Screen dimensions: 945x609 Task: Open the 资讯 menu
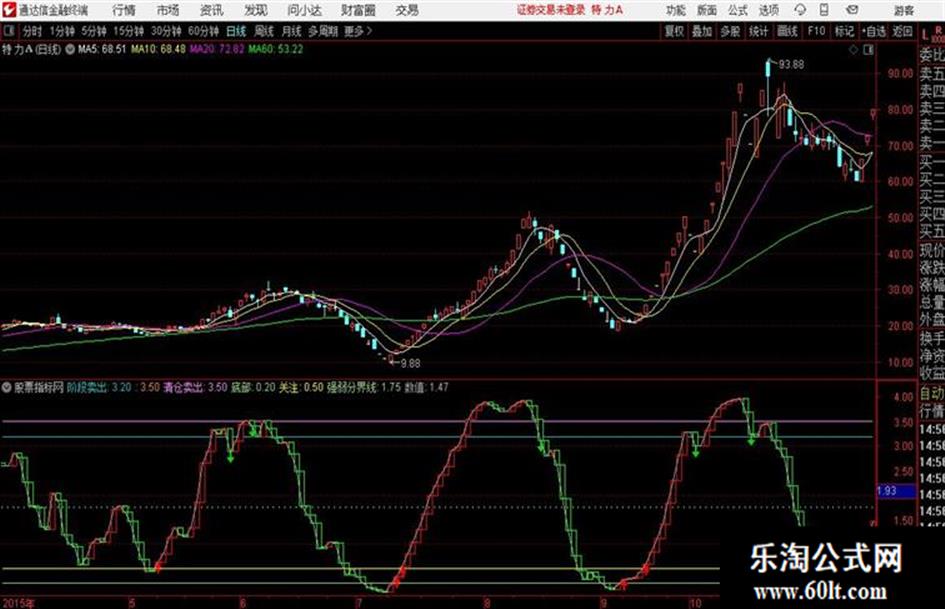click(212, 10)
